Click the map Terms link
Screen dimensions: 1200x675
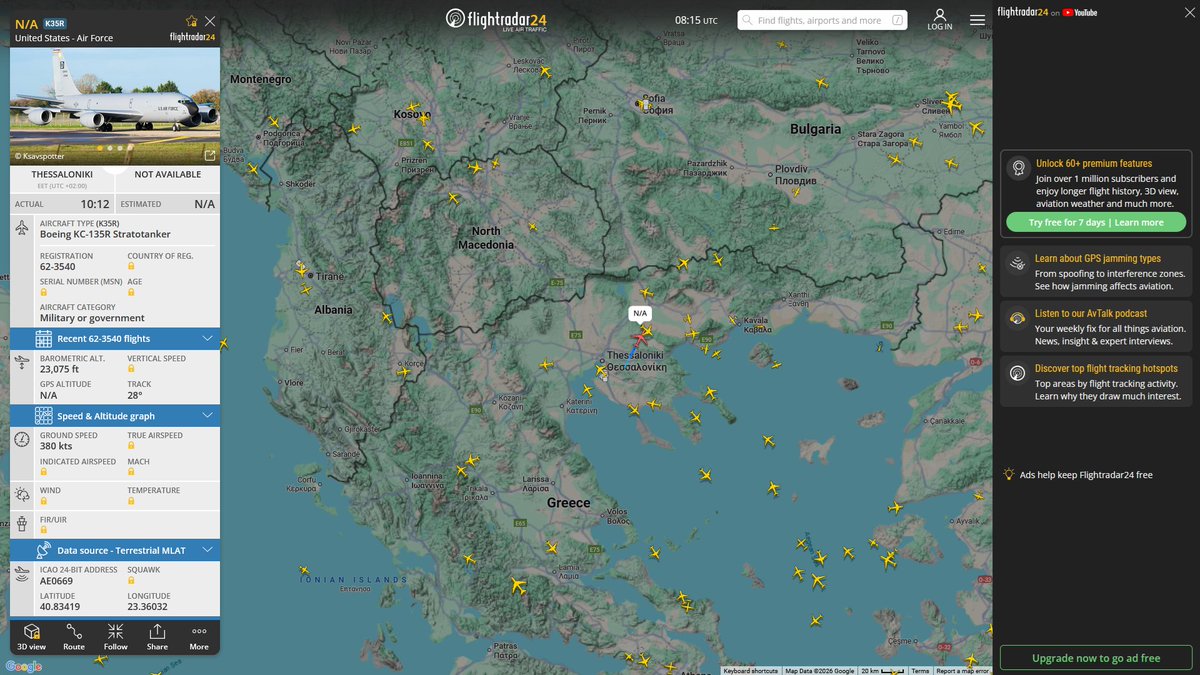point(920,671)
